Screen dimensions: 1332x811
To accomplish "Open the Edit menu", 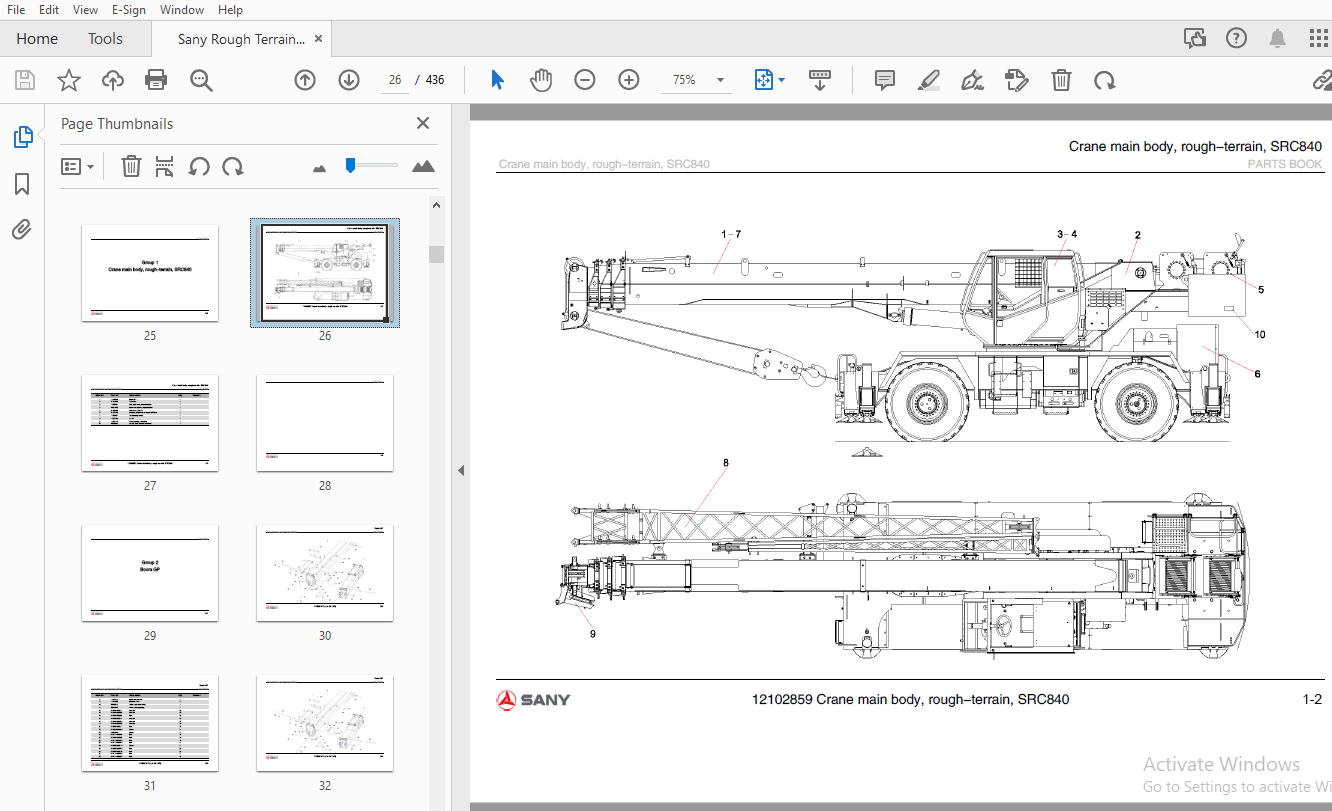I will (48, 10).
